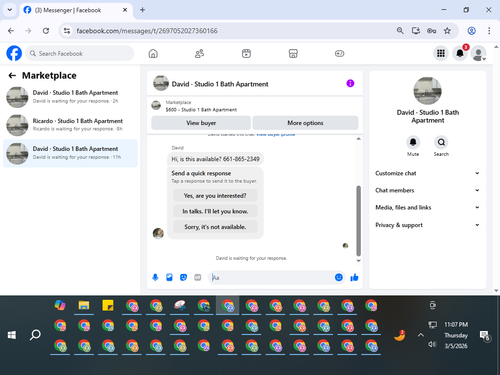Open the Windows Start button

coord(12,335)
